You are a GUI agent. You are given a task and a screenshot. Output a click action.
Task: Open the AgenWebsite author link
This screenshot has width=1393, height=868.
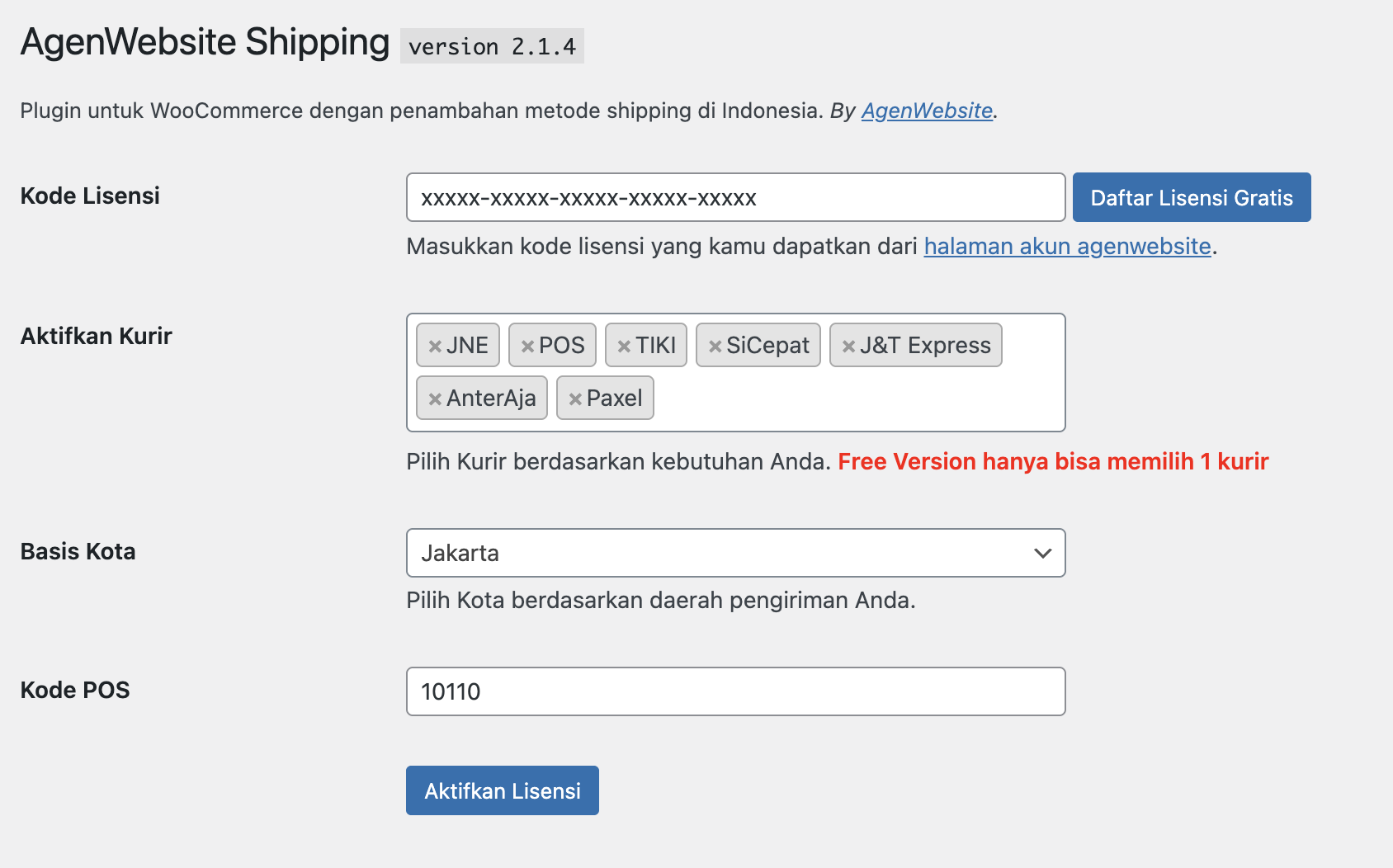(x=927, y=111)
